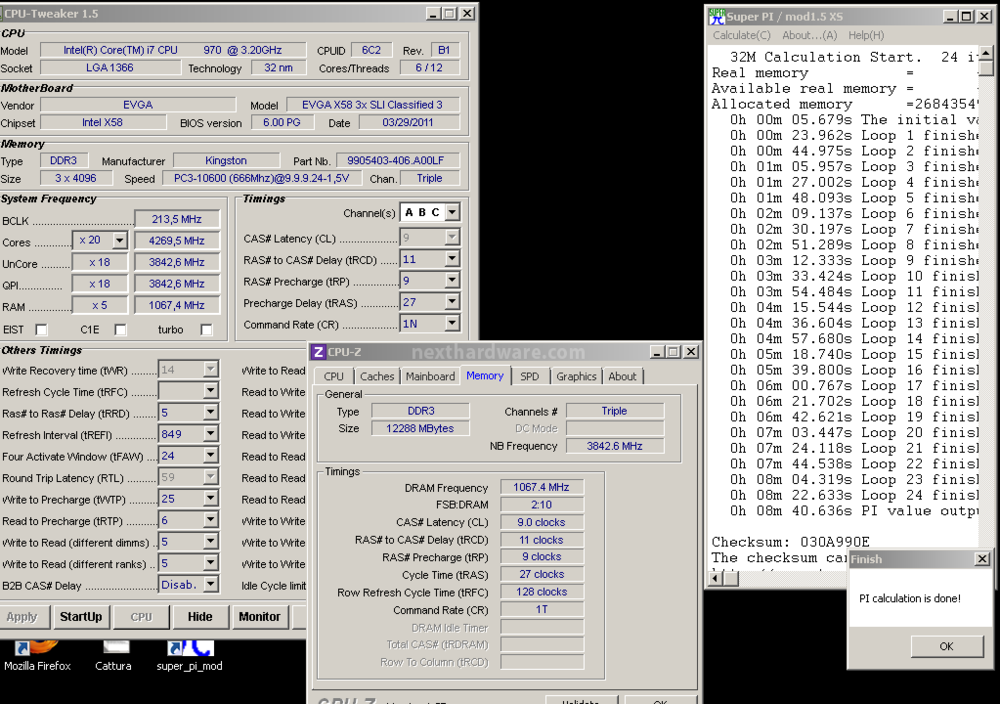
Task: Open the Cores multiplier dropdown
Action: 120,240
